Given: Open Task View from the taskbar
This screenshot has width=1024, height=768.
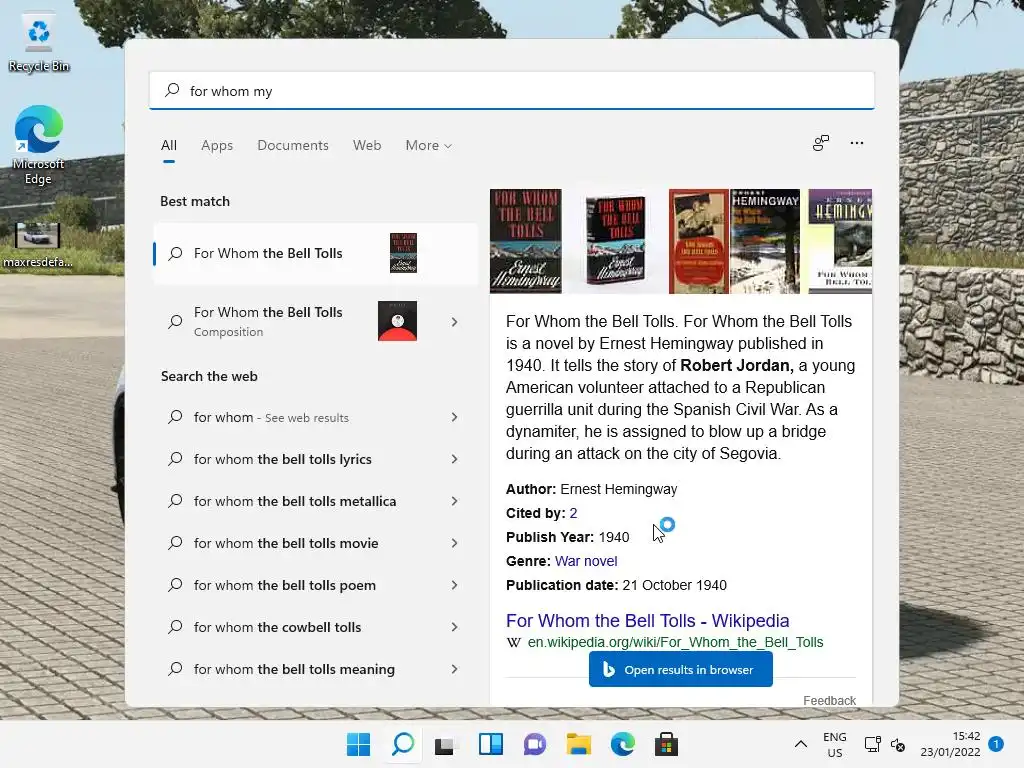Looking at the screenshot, I should [x=446, y=744].
